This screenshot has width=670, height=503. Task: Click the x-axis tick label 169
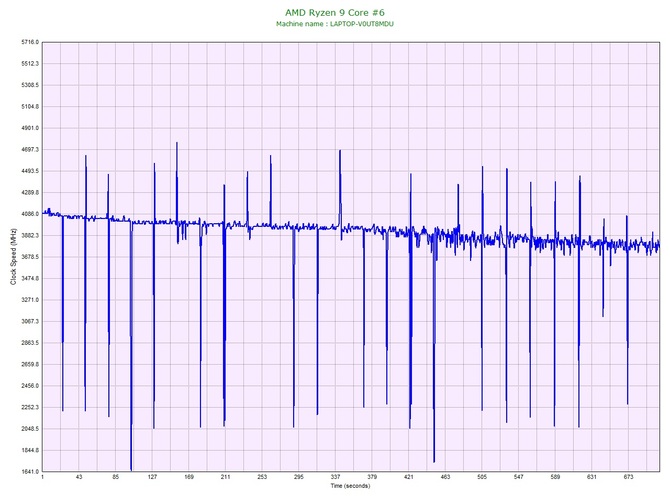(189, 477)
